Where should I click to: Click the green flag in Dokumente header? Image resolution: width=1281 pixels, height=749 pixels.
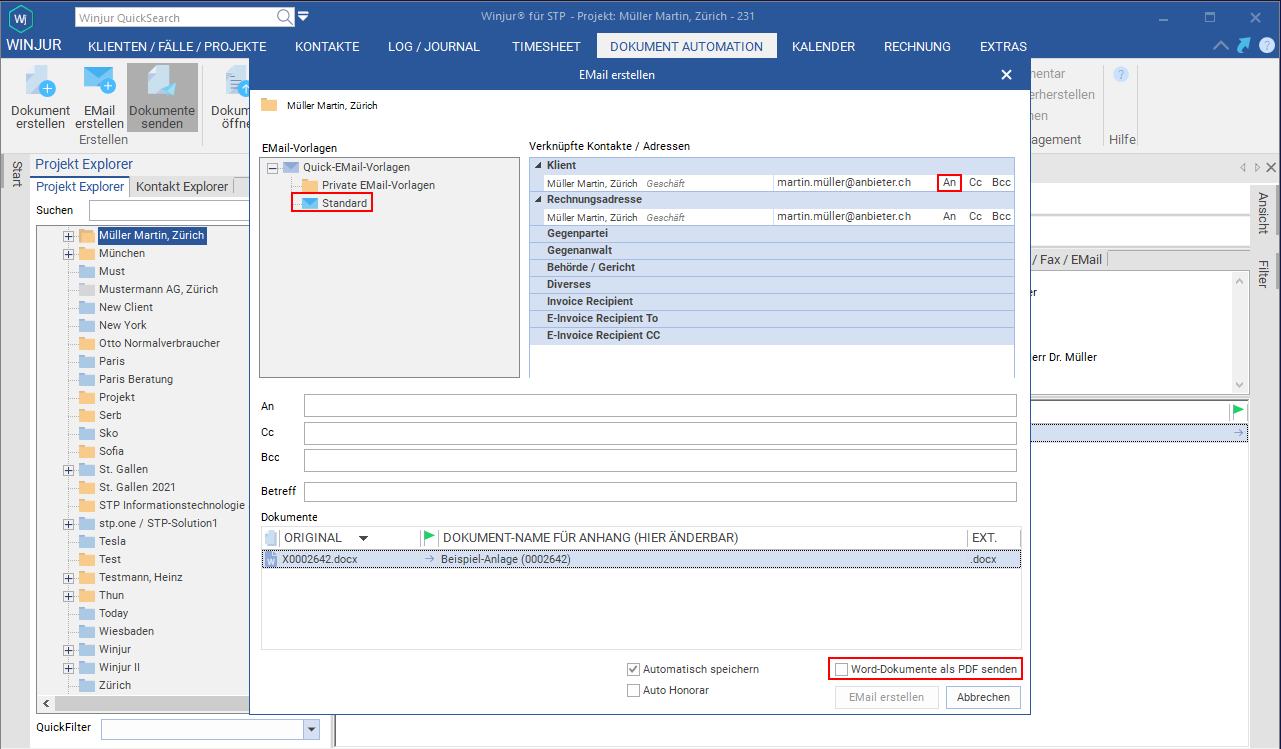pyautogui.click(x=430, y=538)
